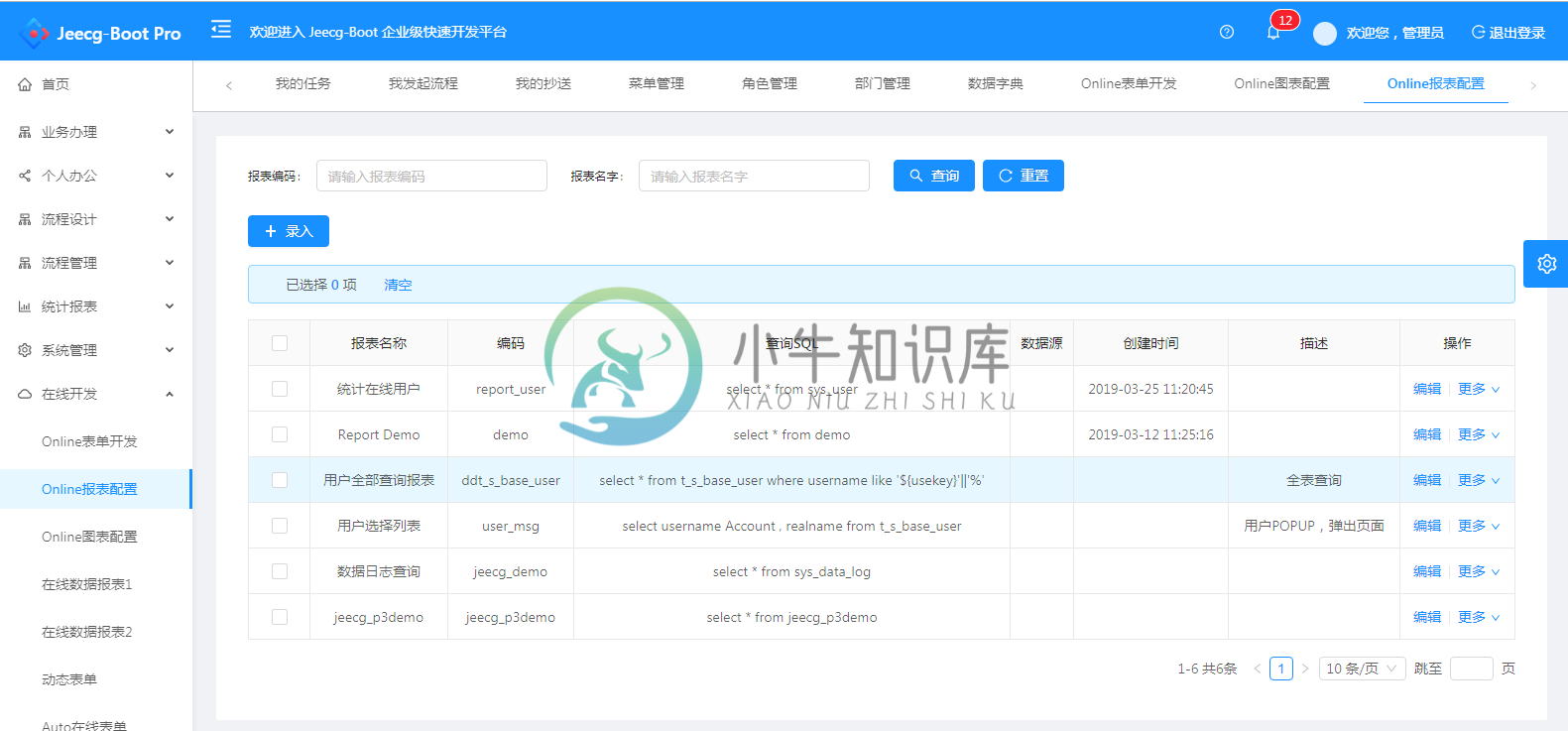This screenshot has width=1568, height=731.
Task: Toggle the sidebar collapse menu icon
Action: coord(221,30)
